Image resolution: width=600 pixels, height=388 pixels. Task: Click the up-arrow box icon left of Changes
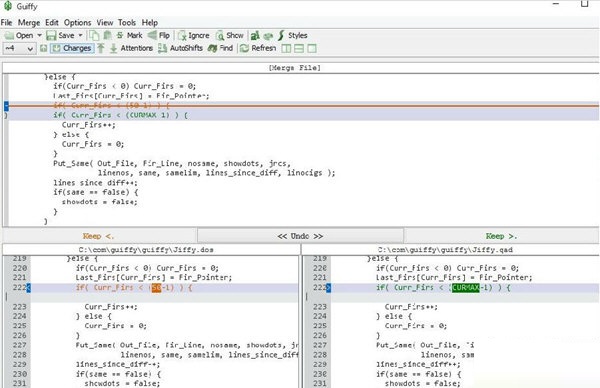point(43,48)
